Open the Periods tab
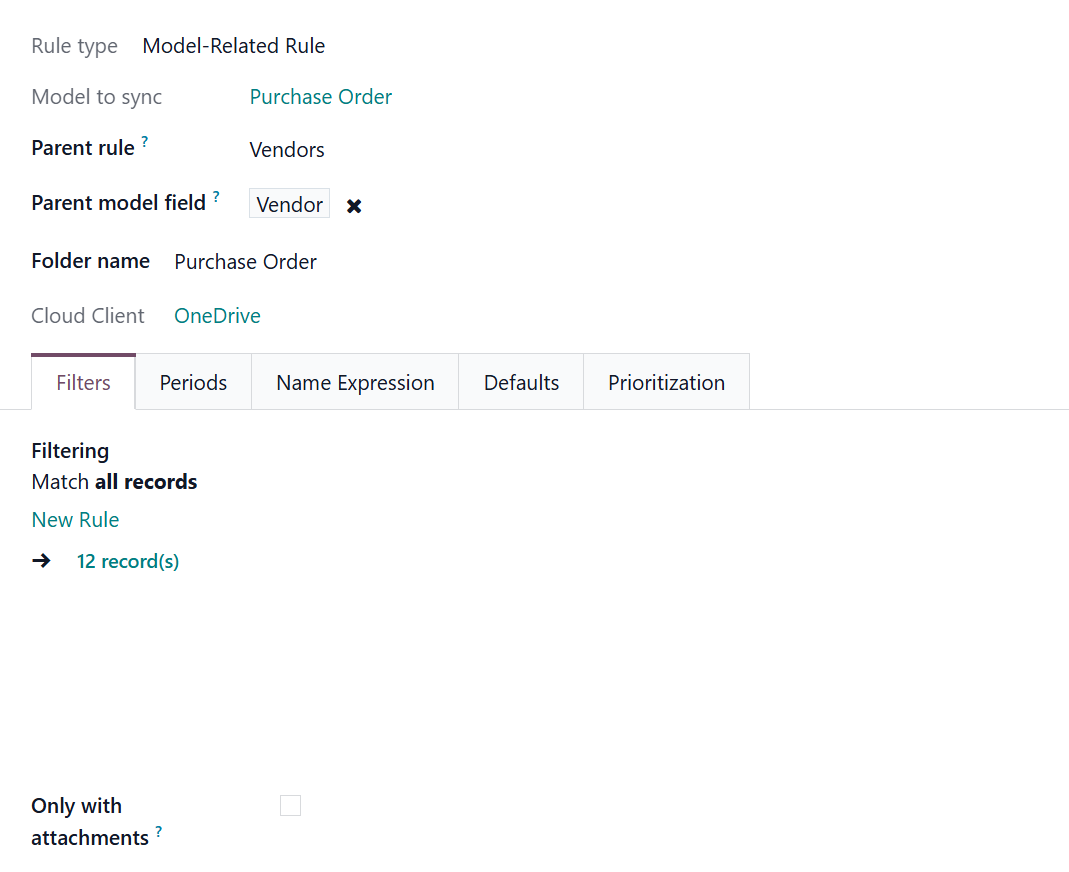The height and width of the screenshot is (872, 1069). pyautogui.click(x=193, y=383)
